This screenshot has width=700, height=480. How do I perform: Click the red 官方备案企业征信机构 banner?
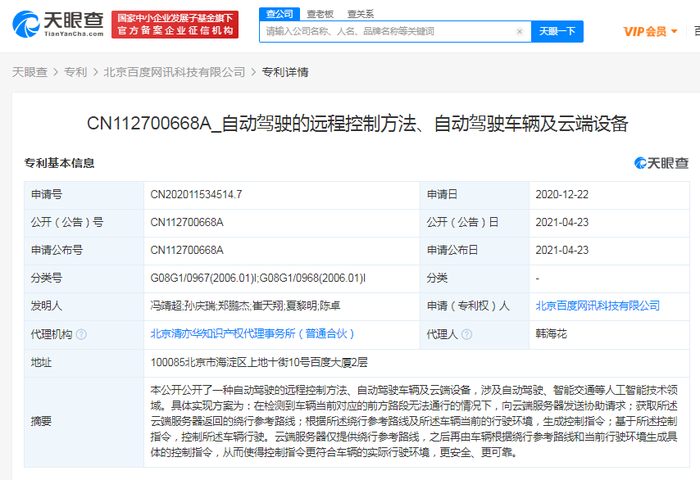point(175,25)
